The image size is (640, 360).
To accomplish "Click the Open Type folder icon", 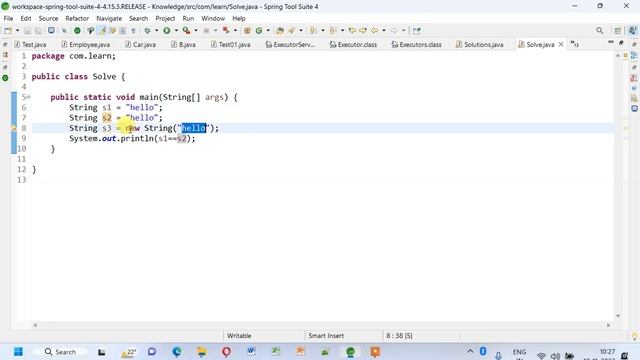I will tap(280, 31).
